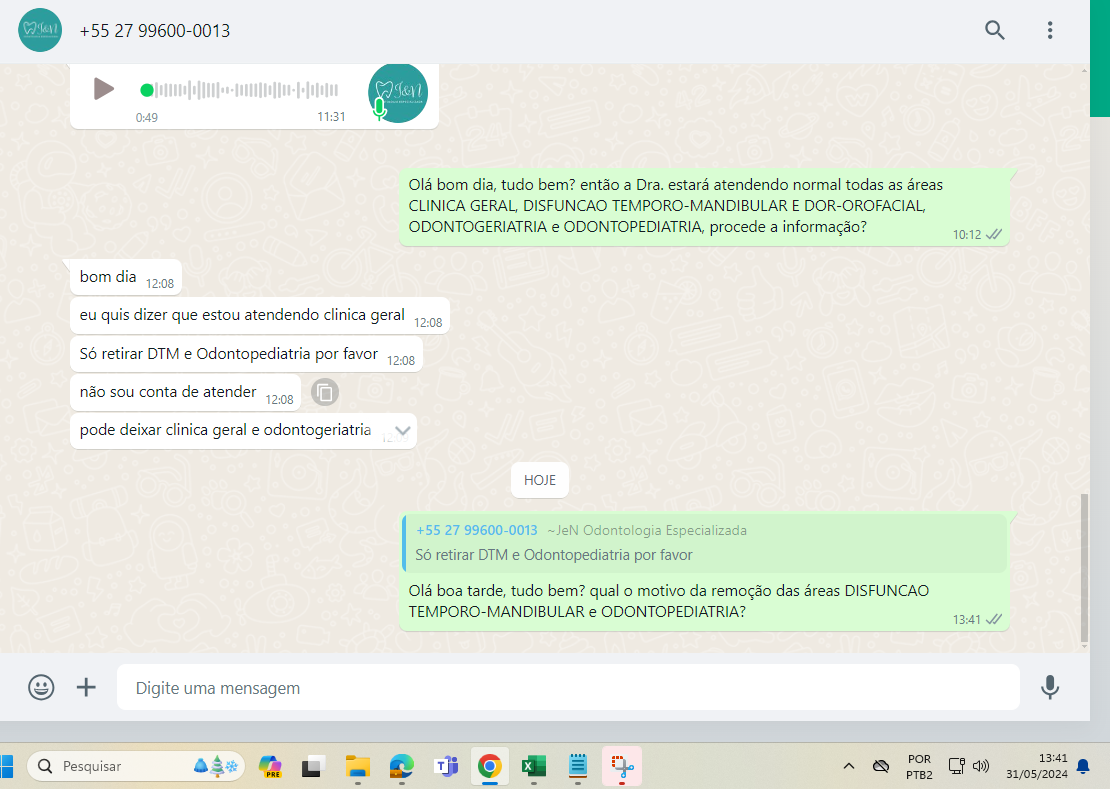Screen dimensions: 1110x789
Task: Open the emoji picker
Action: click(41, 687)
